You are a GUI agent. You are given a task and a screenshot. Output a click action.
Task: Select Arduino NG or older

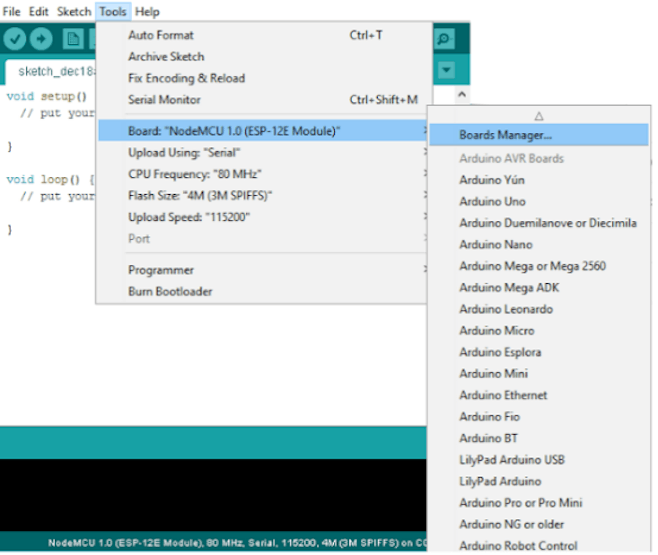pos(539,524)
